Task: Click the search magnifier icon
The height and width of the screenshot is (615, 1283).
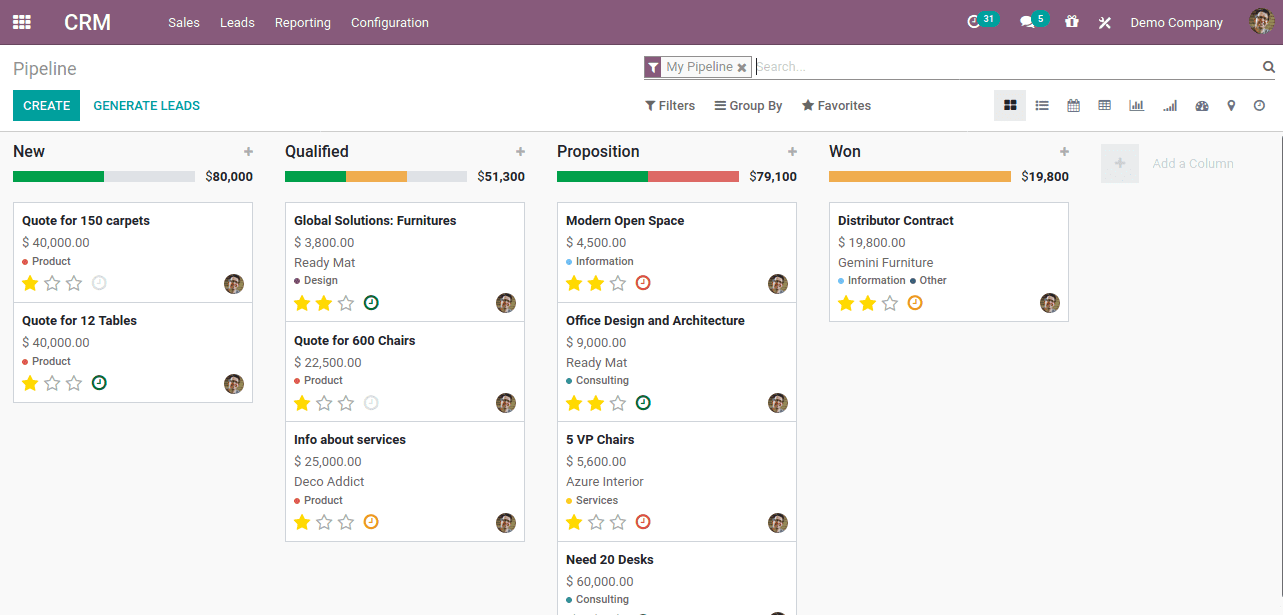Action: pyautogui.click(x=1269, y=67)
